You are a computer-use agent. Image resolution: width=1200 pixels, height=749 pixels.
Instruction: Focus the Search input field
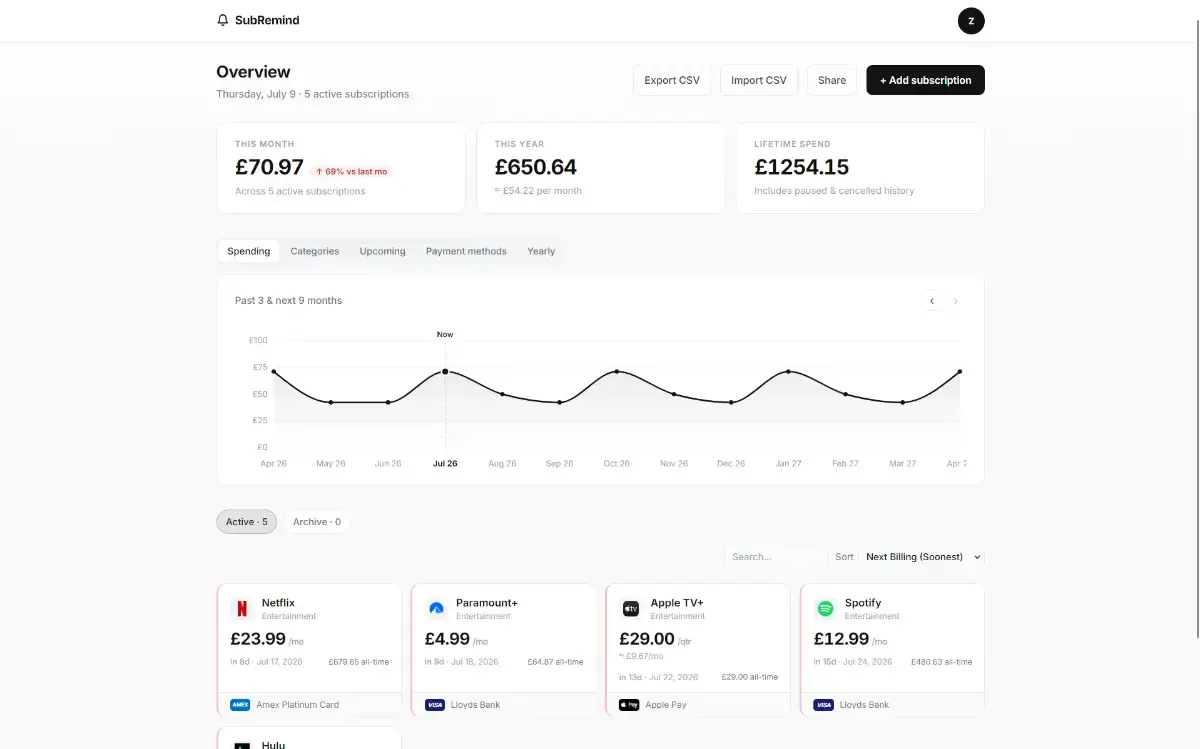776,557
